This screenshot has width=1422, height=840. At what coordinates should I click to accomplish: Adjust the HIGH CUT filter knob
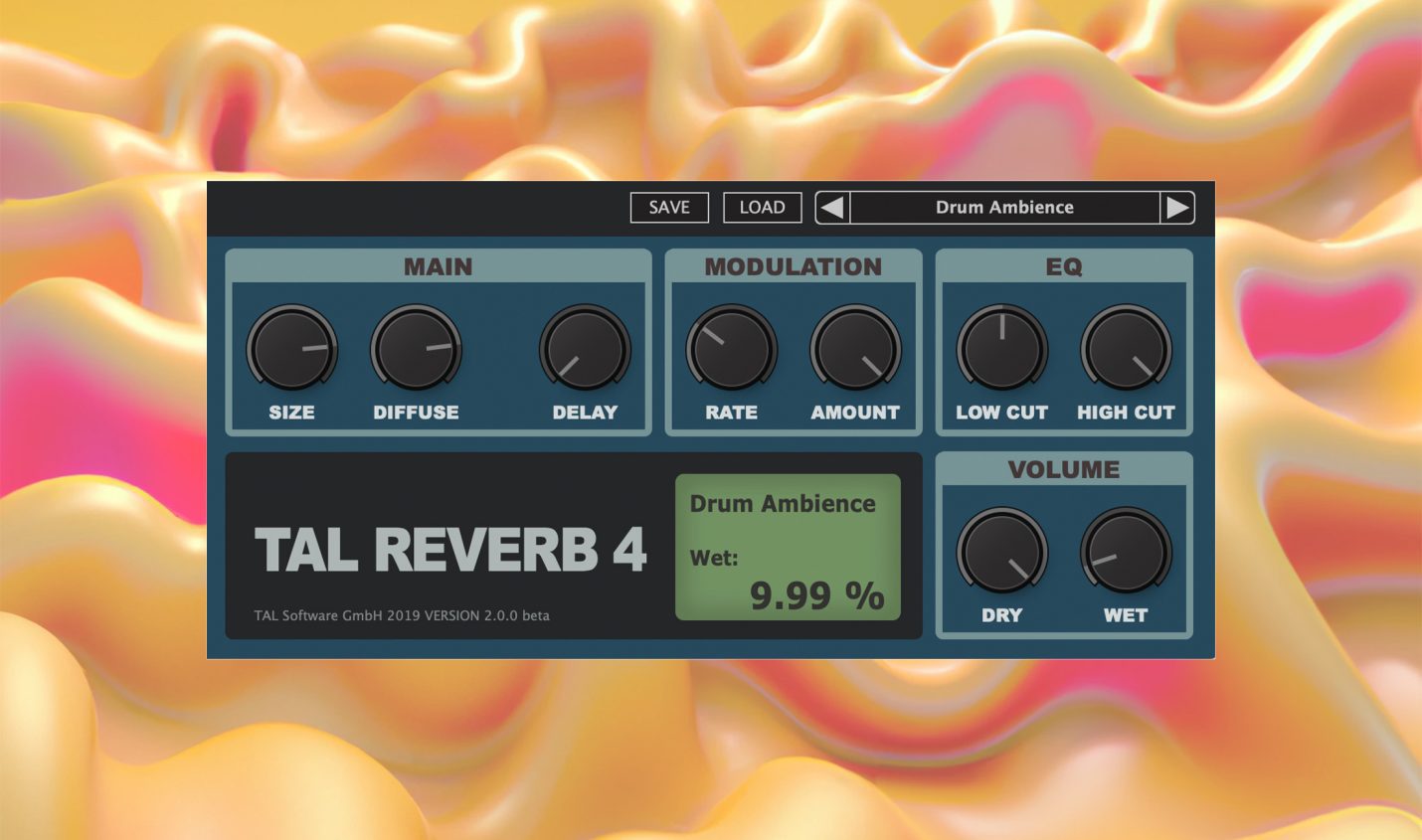[x=1127, y=350]
